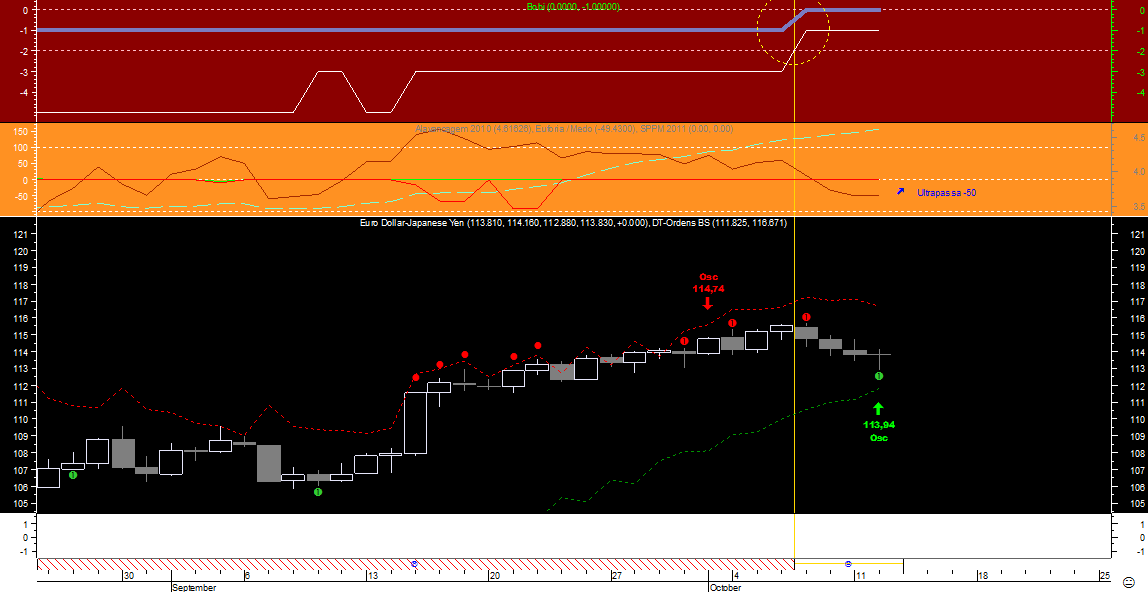Image resolution: width=1148 pixels, height=592 pixels.
Task: Click the blue arrow beside Ultrapassa -50
Action: [x=901, y=192]
